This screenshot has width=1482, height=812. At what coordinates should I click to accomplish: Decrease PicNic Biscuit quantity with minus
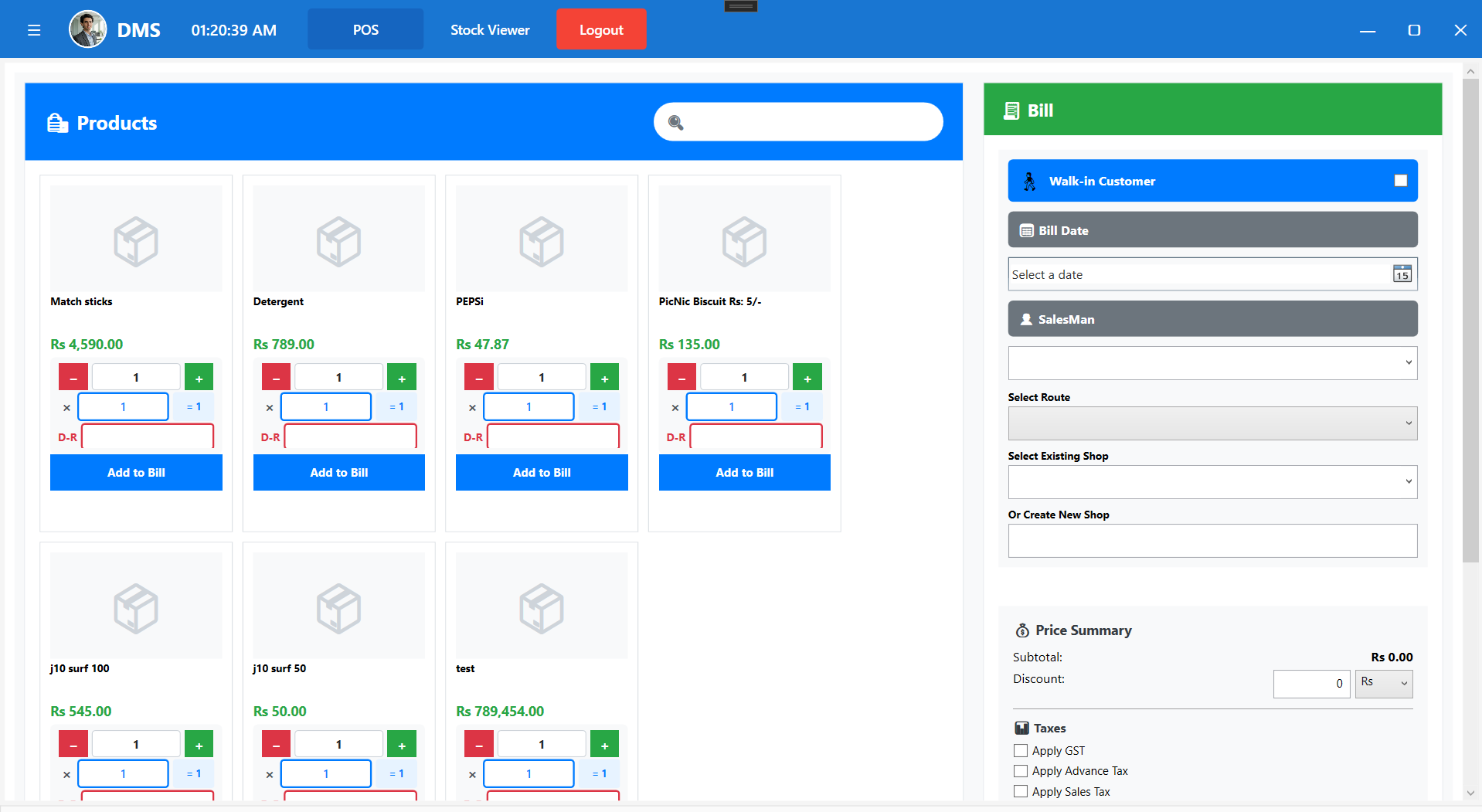pyautogui.click(x=682, y=377)
